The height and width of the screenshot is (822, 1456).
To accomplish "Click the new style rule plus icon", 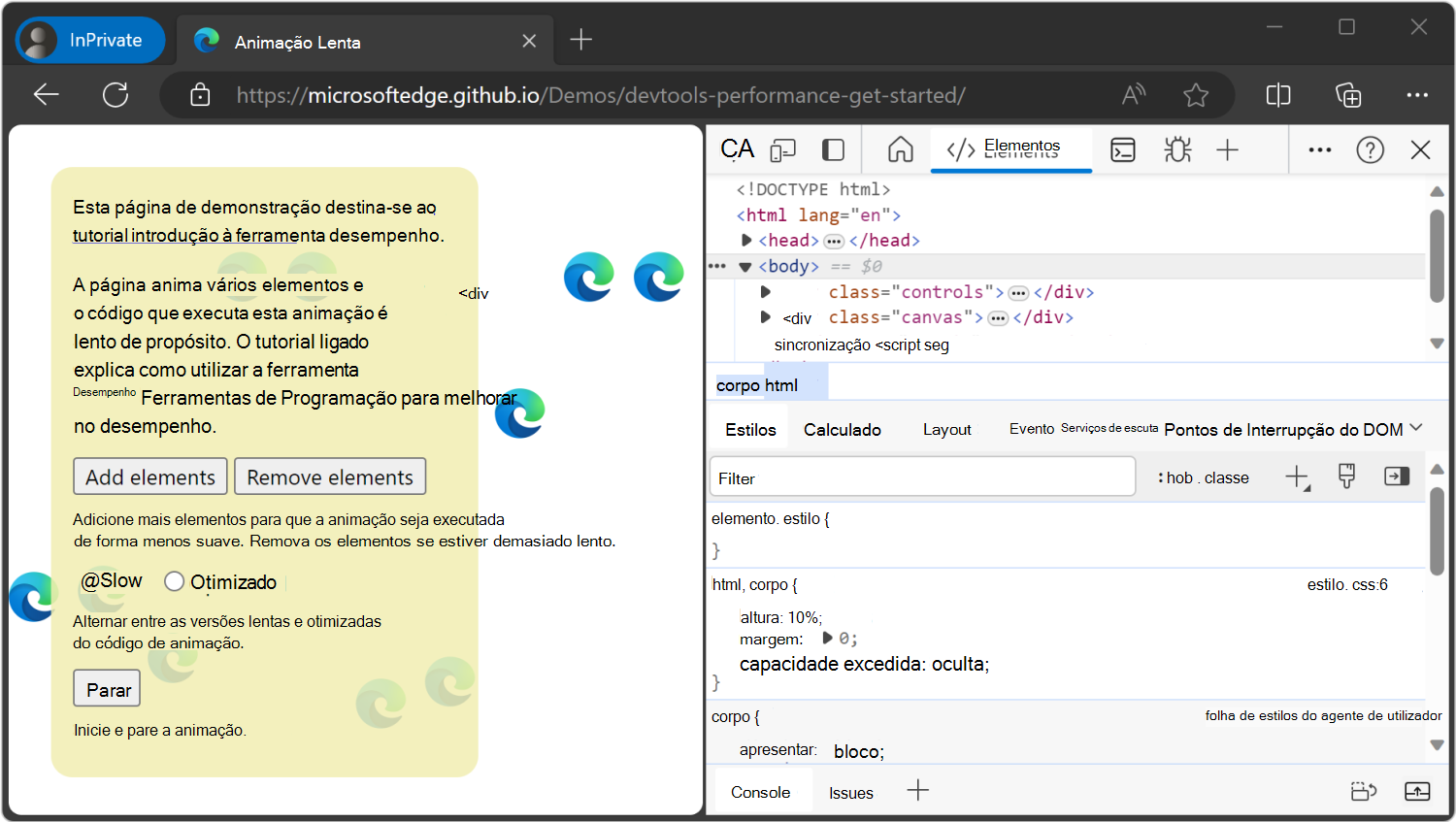I will pyautogui.click(x=1298, y=477).
